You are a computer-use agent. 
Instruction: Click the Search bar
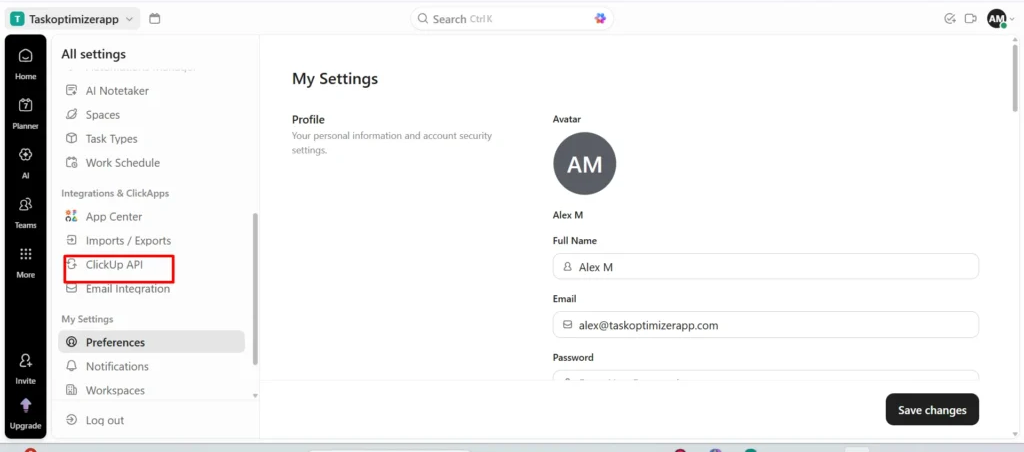click(x=511, y=18)
